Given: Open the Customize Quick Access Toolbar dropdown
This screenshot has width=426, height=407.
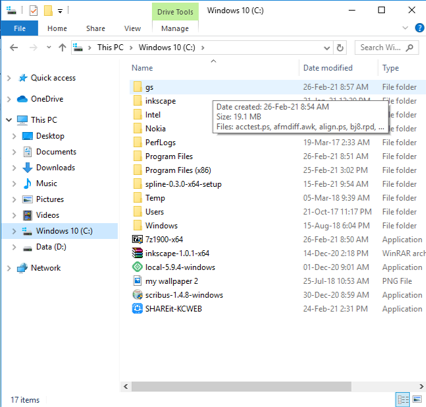Looking at the screenshot, I should pos(60,11).
